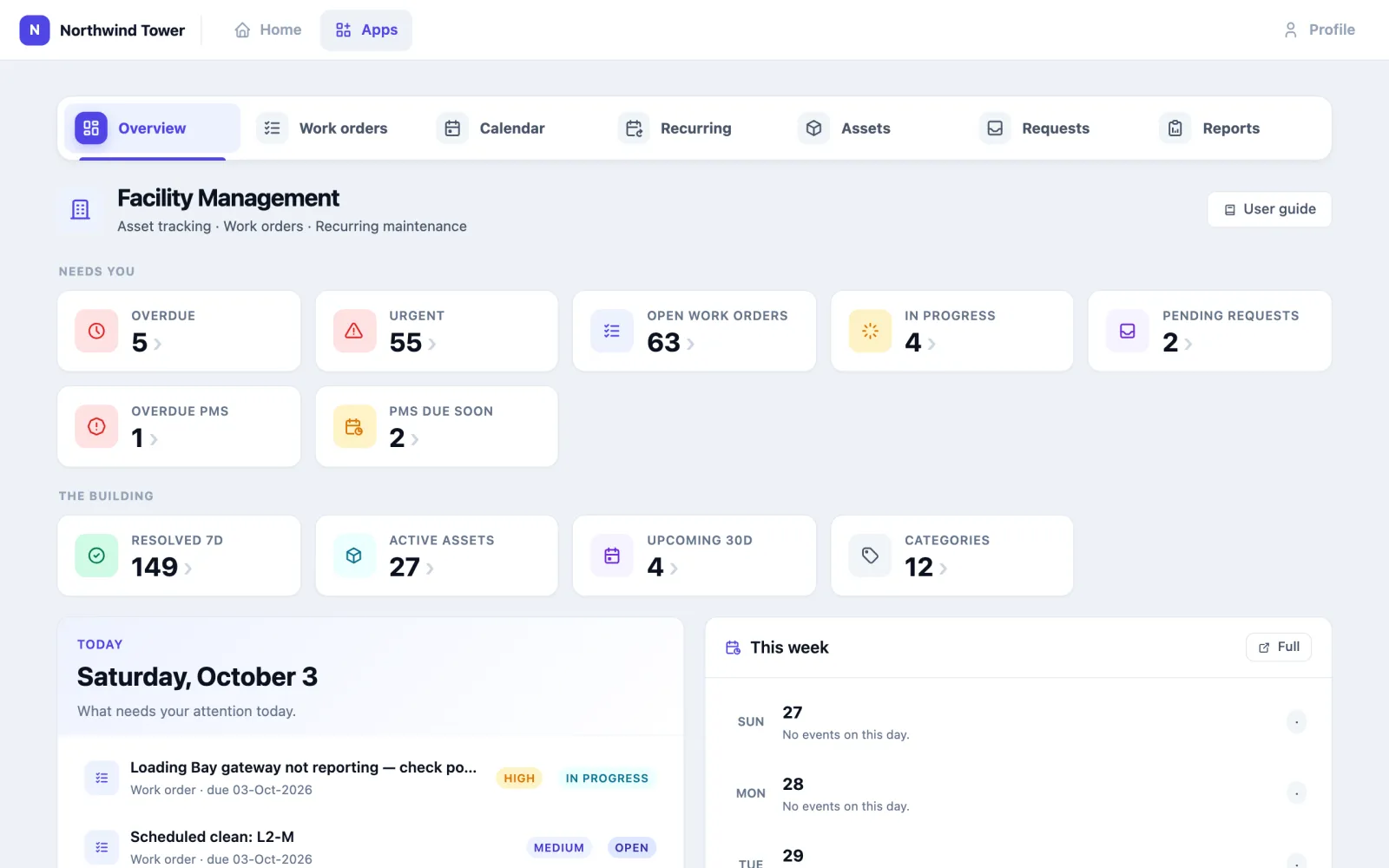Go to Home in top navigation
The height and width of the screenshot is (868, 1389).
(x=268, y=30)
